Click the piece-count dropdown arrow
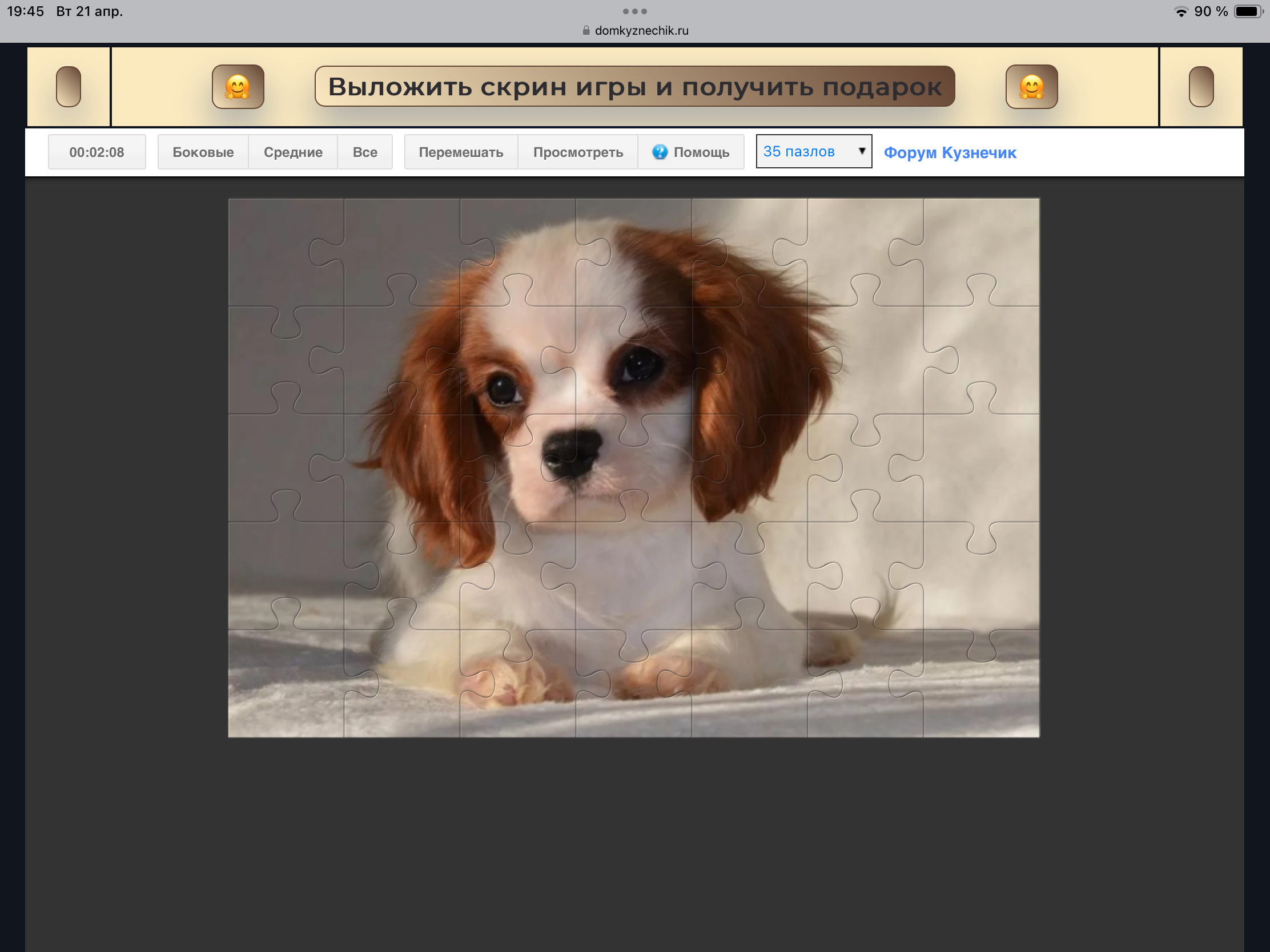 861,151
